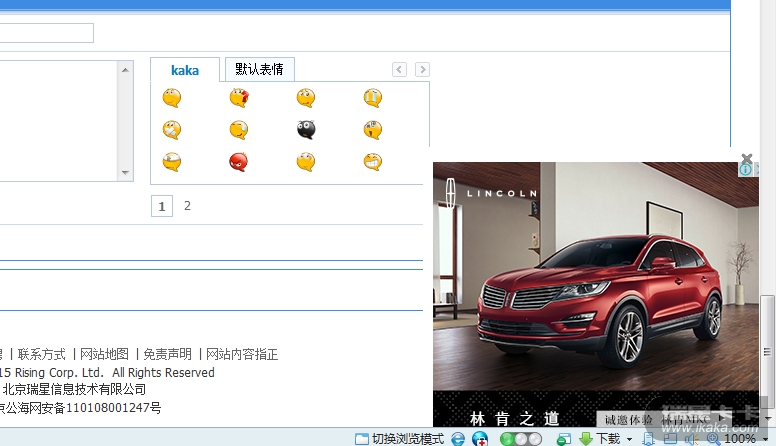This screenshot has height=446, width=776.
Task: Click the magnifier zoom icon
Action: tap(713, 439)
